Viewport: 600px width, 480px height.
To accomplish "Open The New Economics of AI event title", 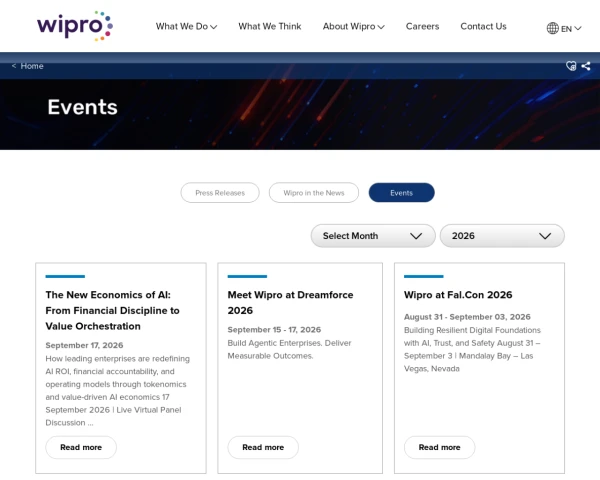I will [112, 310].
